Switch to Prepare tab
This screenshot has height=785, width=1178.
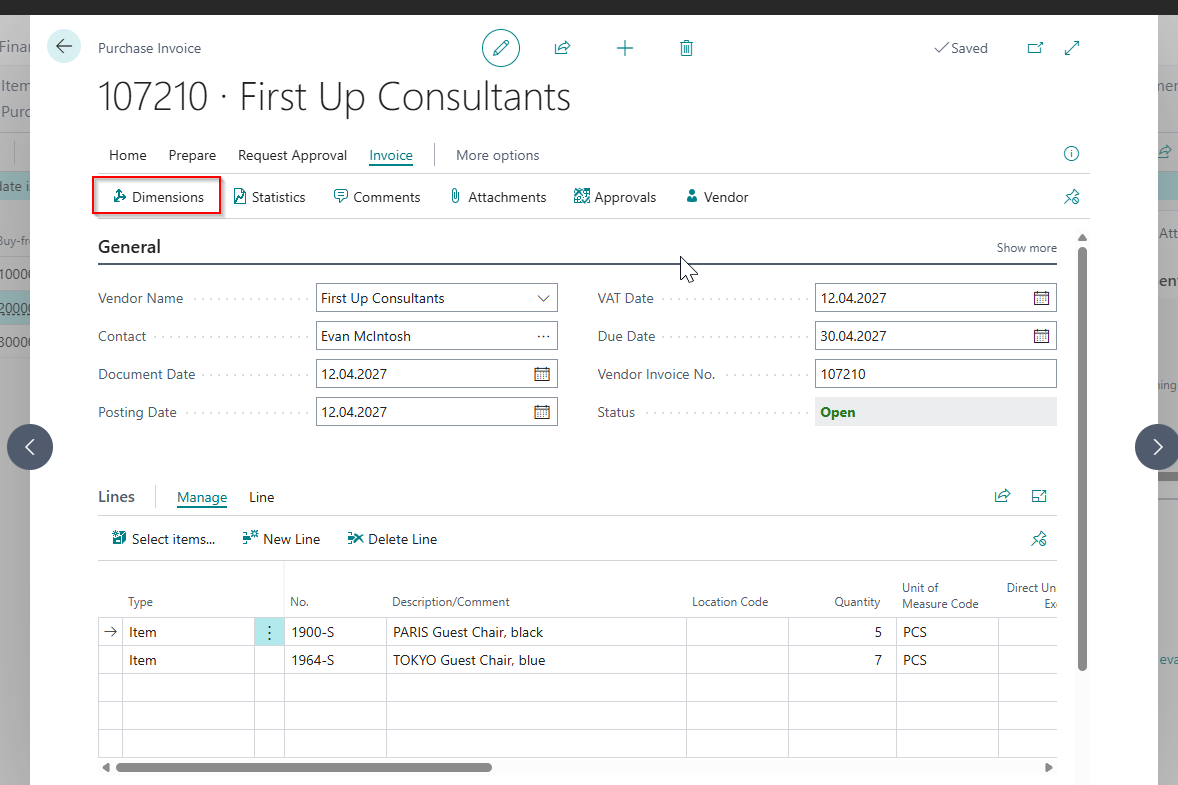(192, 155)
